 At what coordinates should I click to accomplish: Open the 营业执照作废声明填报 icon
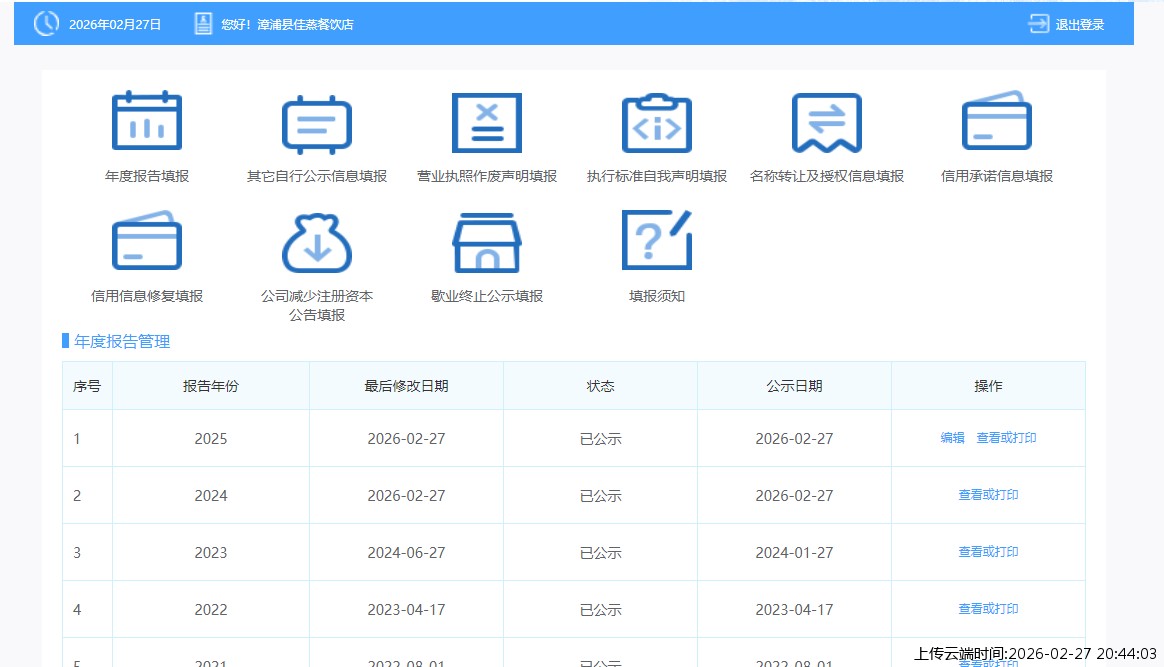(x=487, y=123)
